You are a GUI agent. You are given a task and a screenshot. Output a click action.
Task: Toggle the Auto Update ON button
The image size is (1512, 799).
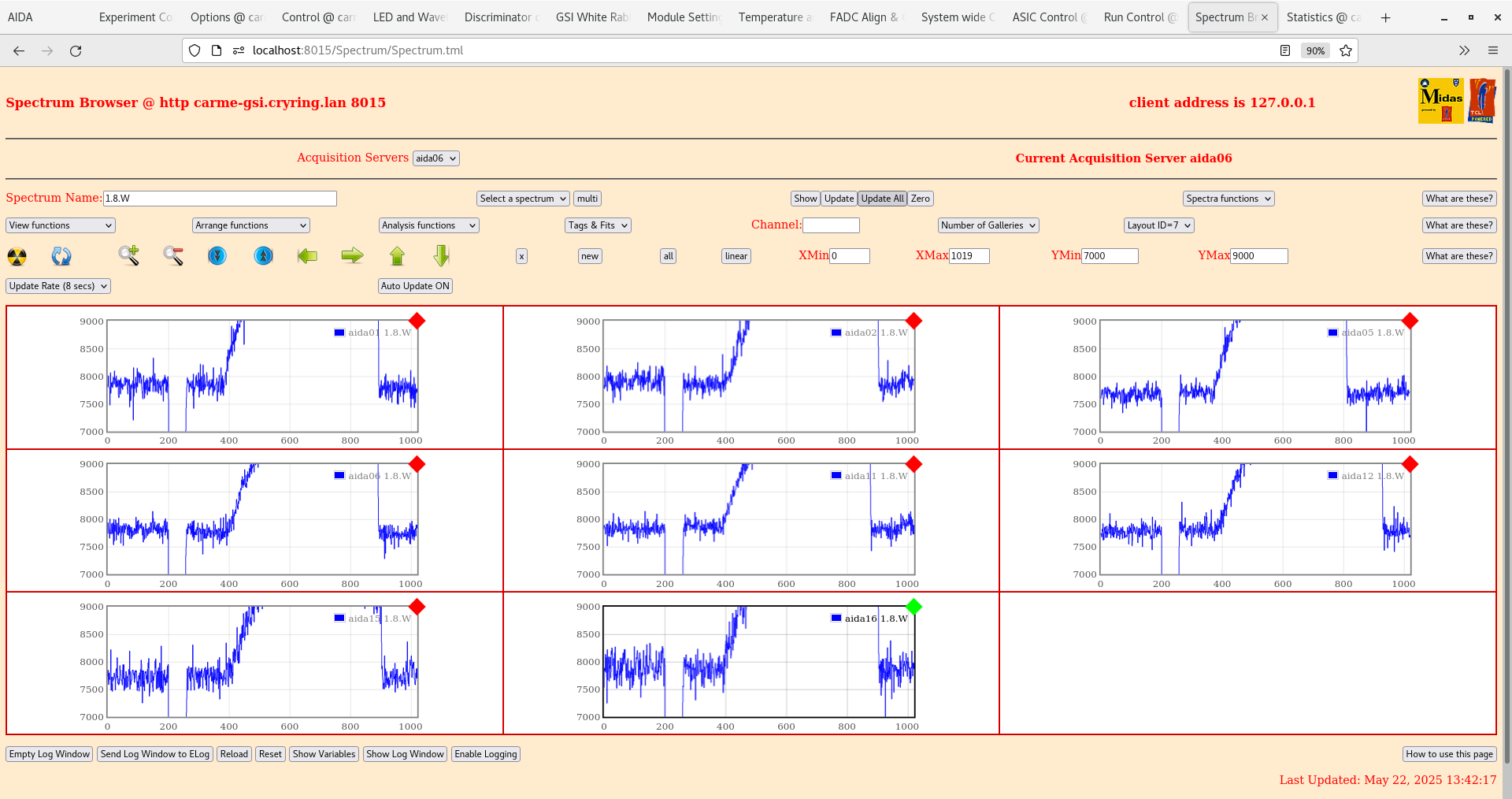point(415,286)
